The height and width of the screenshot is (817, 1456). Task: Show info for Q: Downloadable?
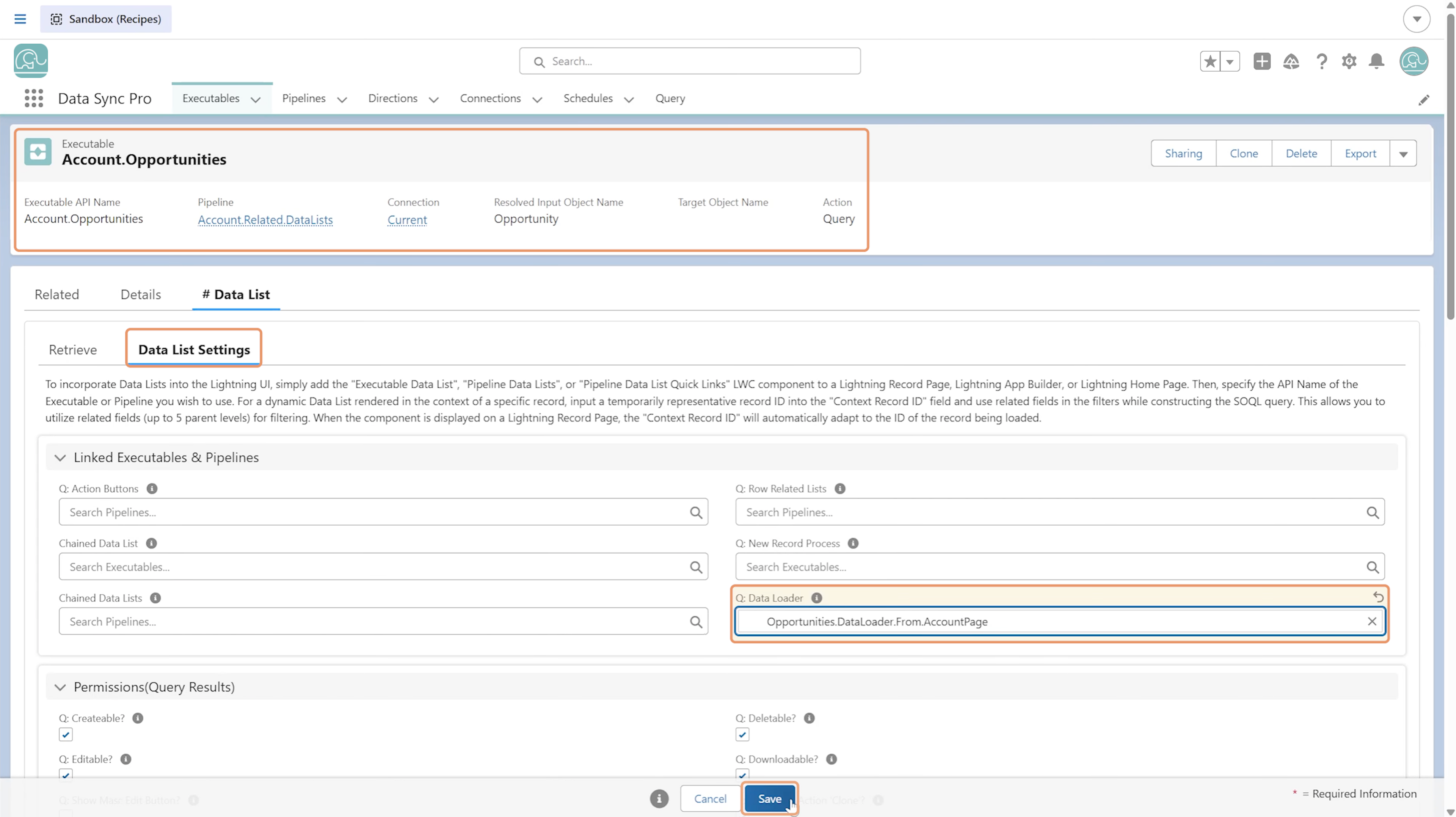832,759
